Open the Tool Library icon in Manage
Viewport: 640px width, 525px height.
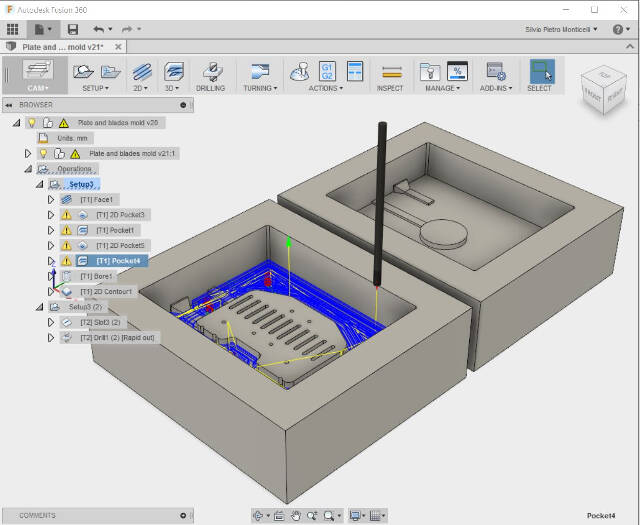click(x=430, y=72)
